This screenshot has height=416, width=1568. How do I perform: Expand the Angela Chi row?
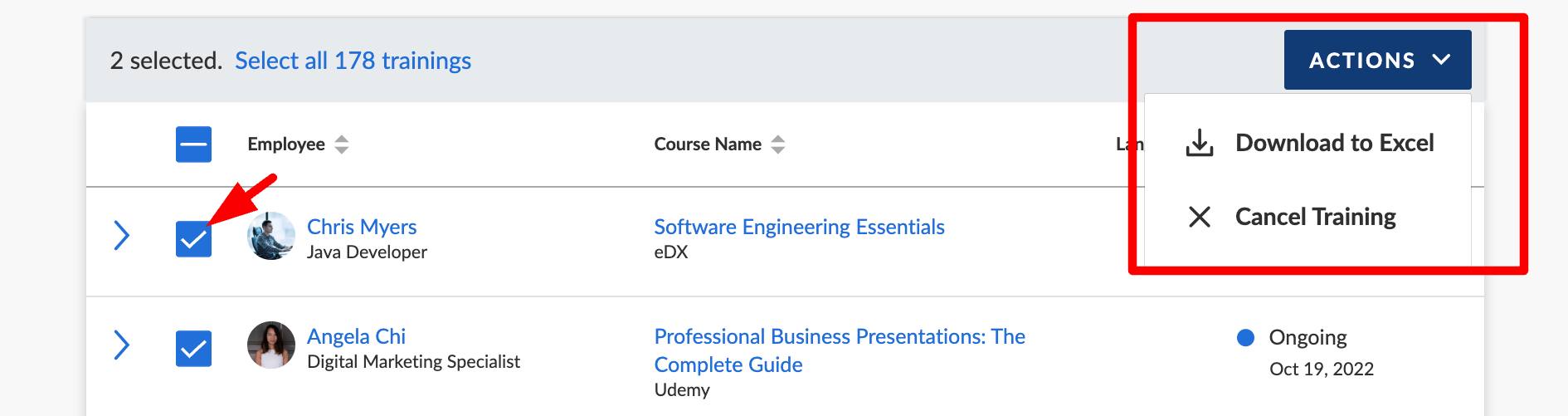point(122,345)
